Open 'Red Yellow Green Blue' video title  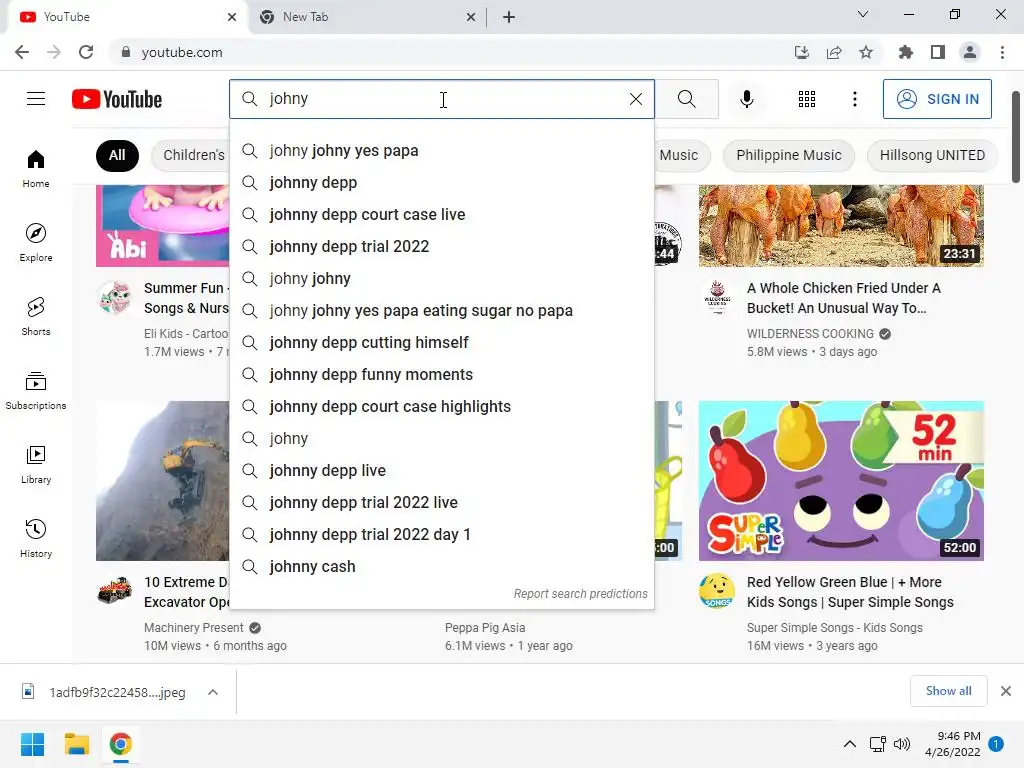coord(850,592)
